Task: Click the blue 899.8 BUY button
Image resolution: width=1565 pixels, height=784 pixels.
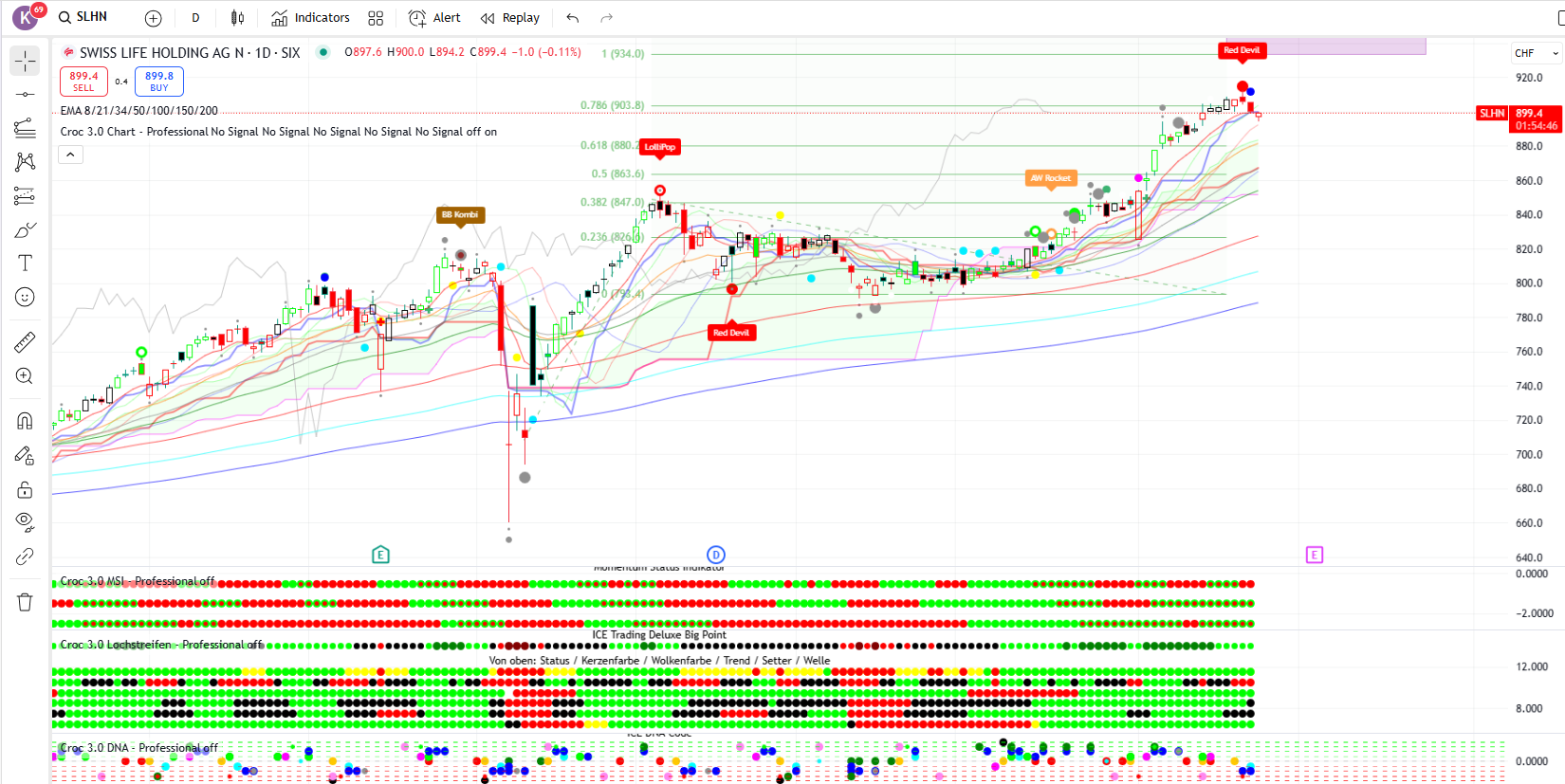Action: tap(159, 82)
